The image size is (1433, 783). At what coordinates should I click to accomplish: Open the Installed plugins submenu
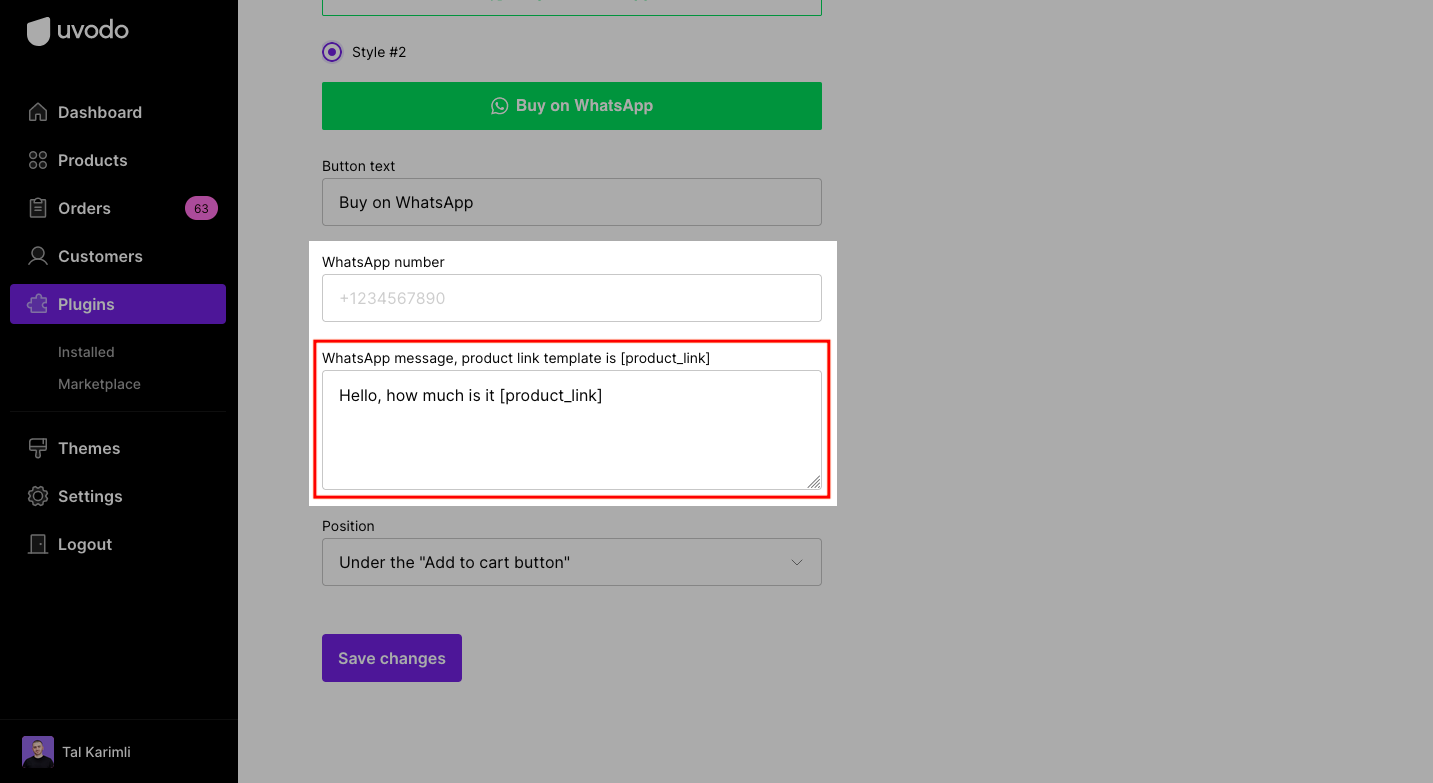86,352
